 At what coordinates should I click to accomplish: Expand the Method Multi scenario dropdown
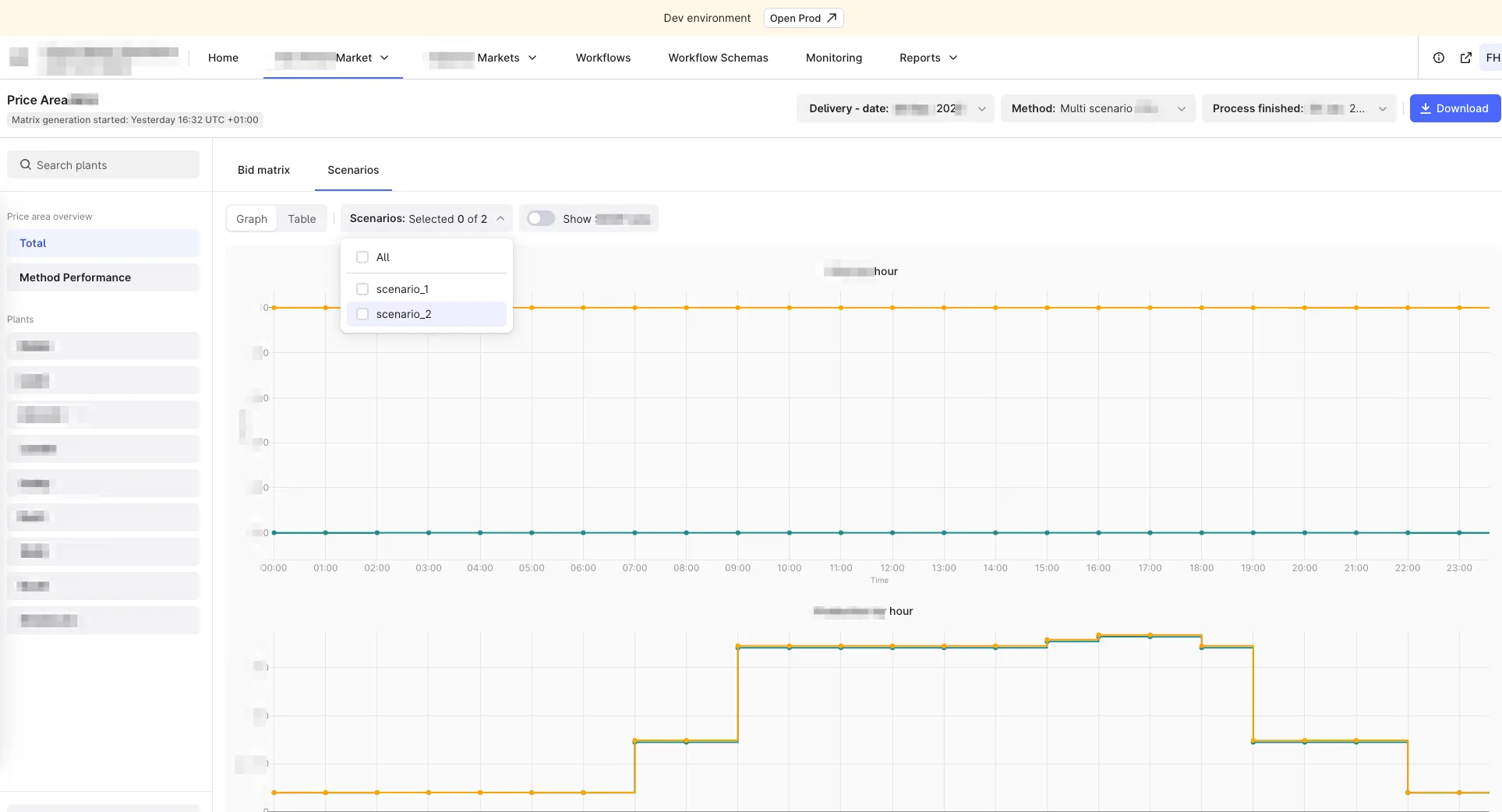click(x=1097, y=108)
